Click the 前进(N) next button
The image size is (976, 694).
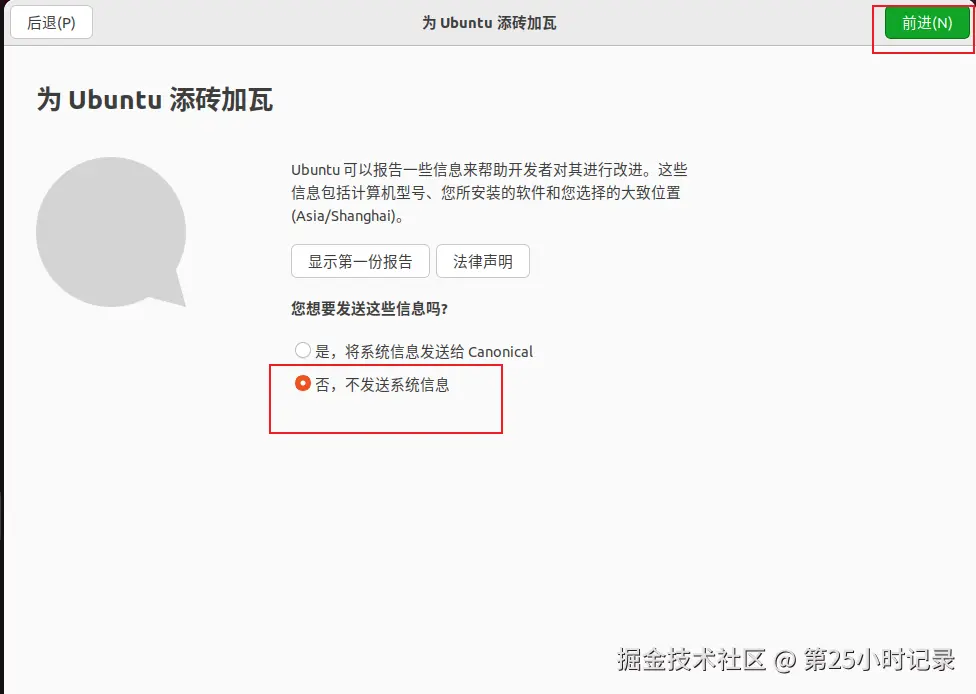point(927,23)
